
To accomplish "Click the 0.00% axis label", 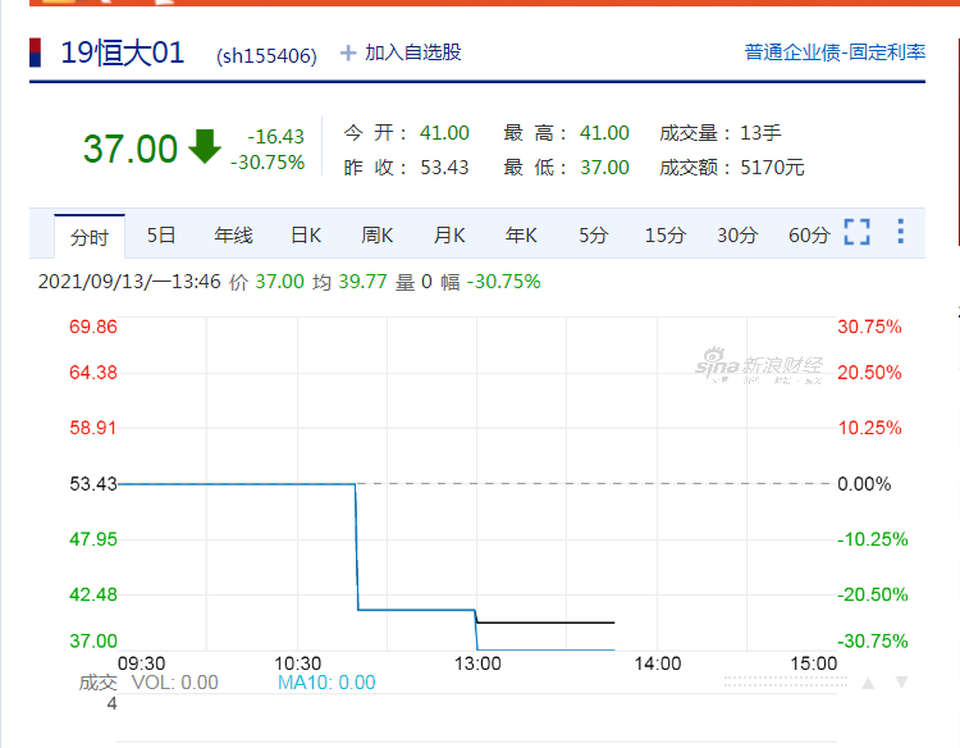I will pyautogui.click(x=864, y=484).
